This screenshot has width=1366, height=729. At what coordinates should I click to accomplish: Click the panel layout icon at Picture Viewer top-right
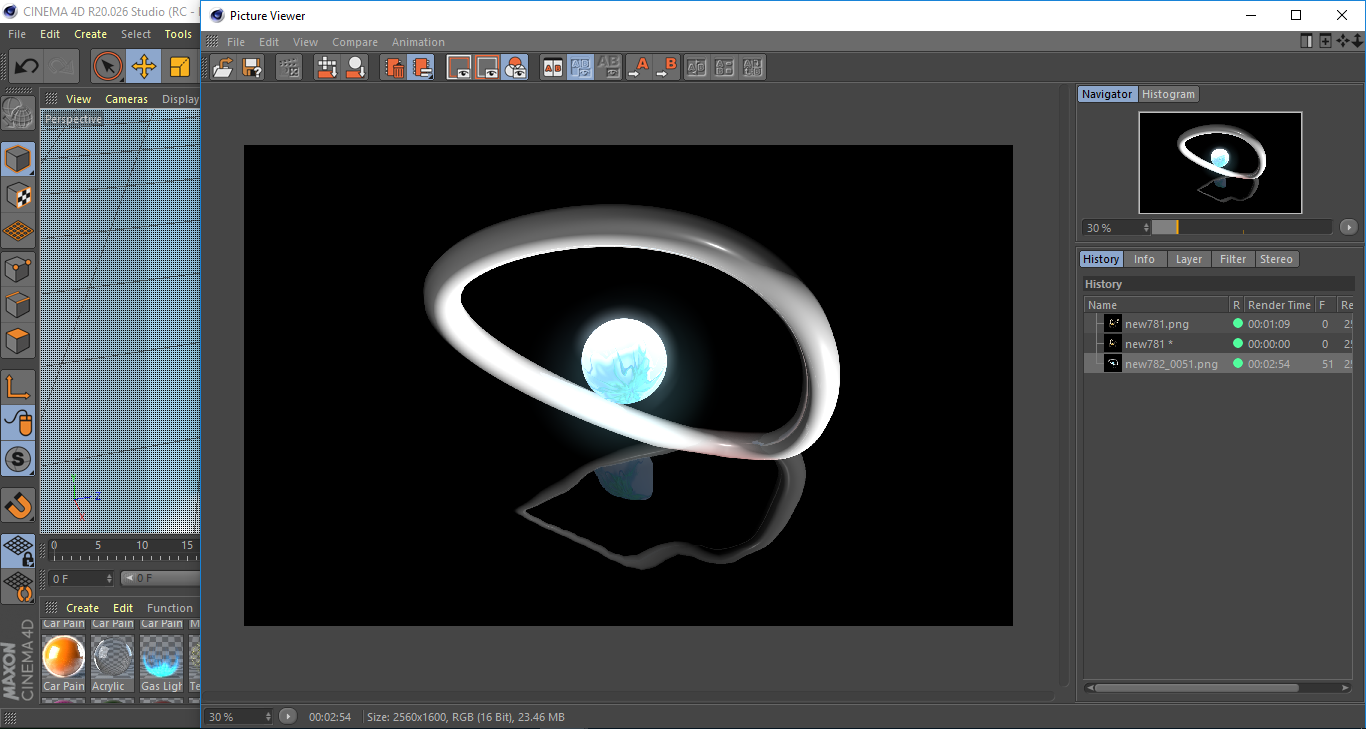pos(1306,41)
